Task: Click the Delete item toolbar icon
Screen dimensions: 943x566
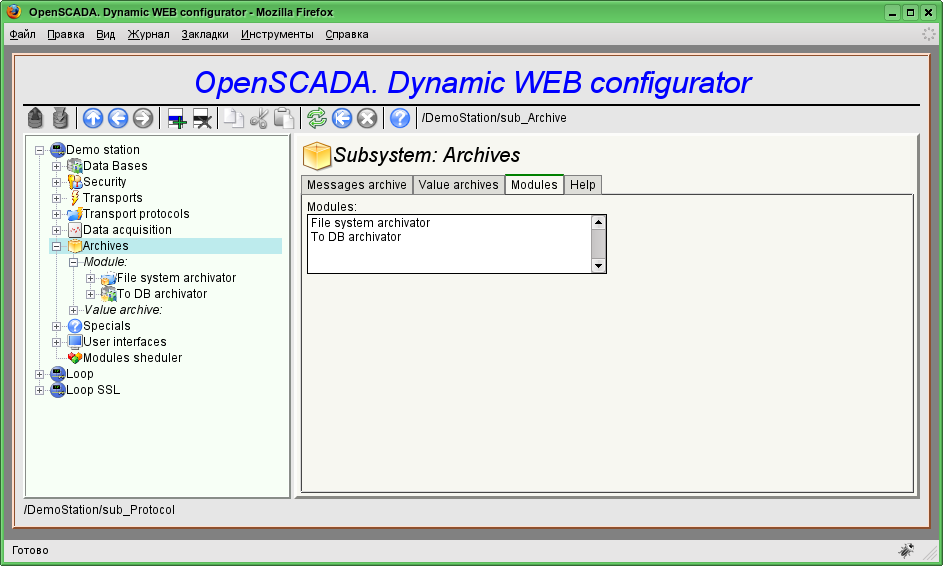Action: (201, 118)
